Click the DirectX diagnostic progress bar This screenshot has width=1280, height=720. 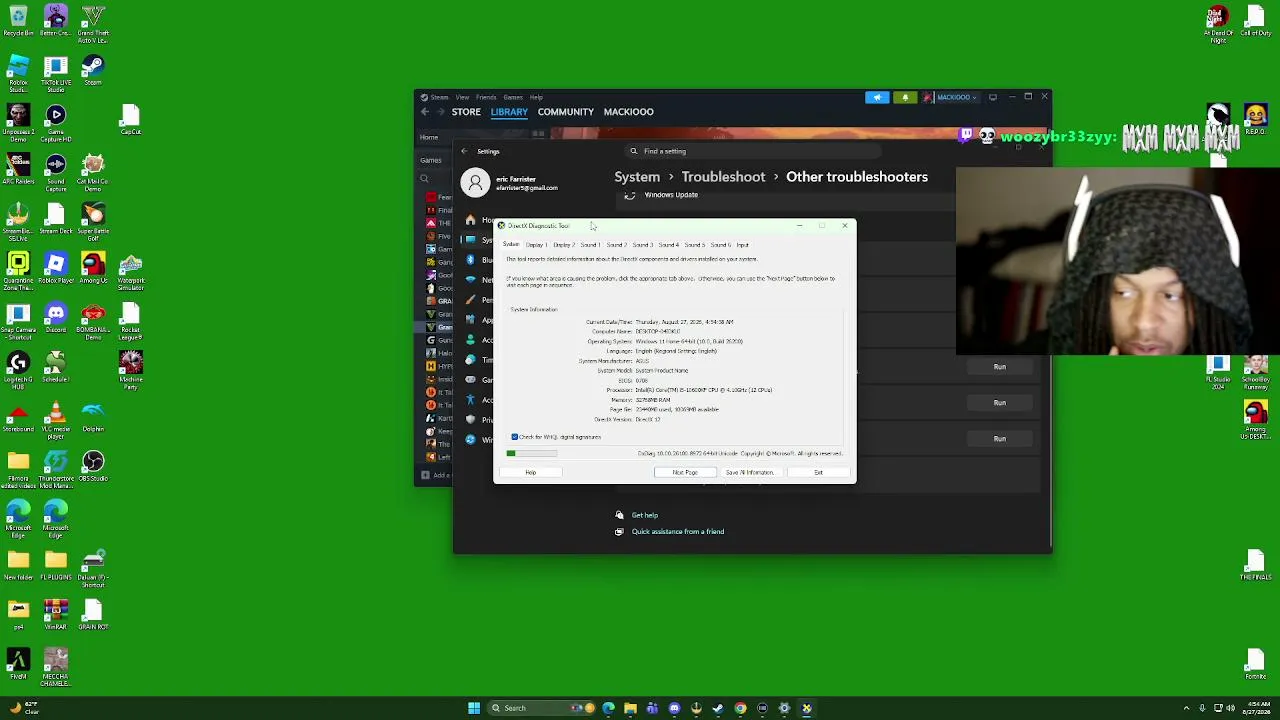[531, 454]
